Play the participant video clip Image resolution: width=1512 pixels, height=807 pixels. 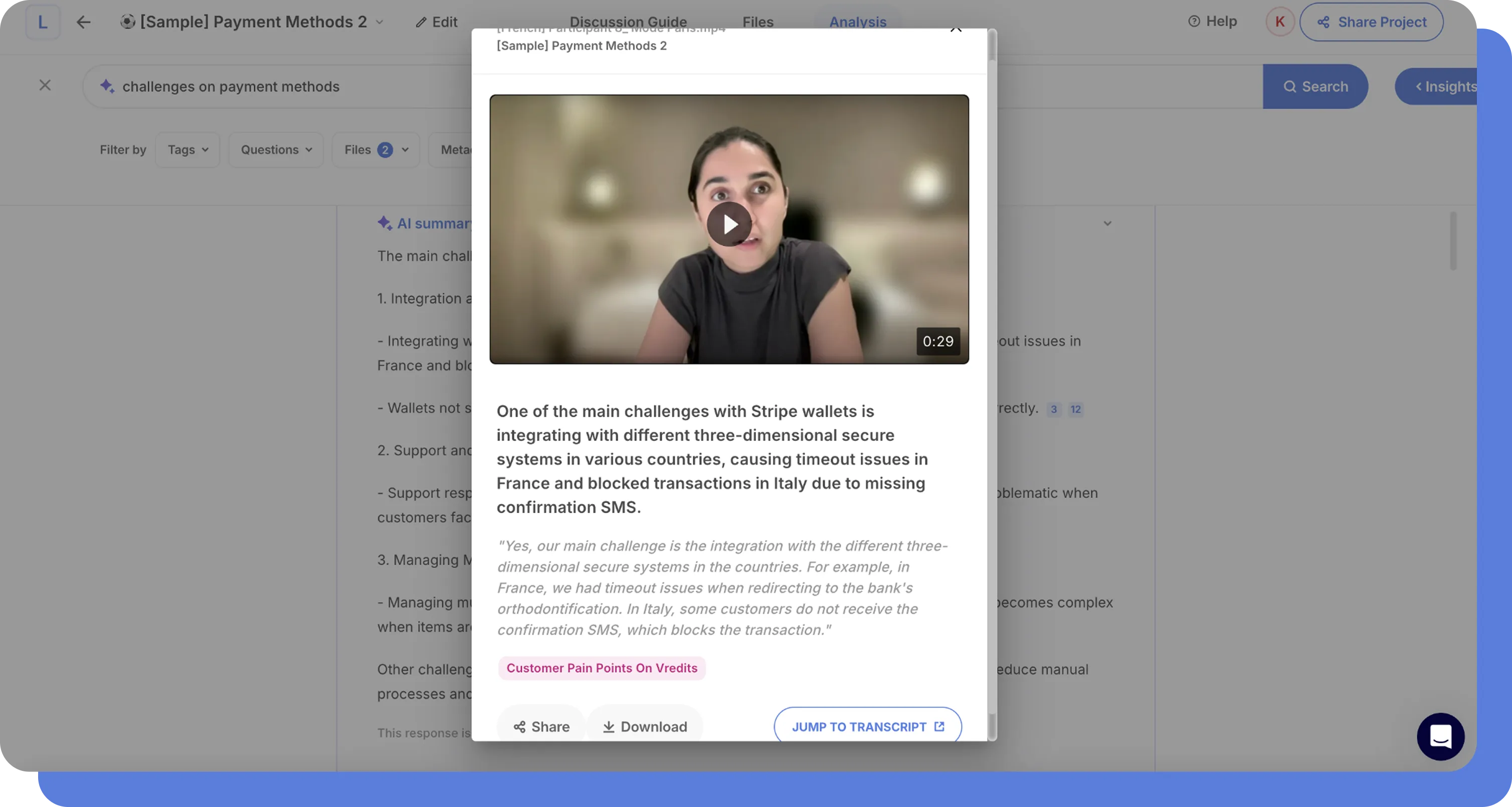729,224
